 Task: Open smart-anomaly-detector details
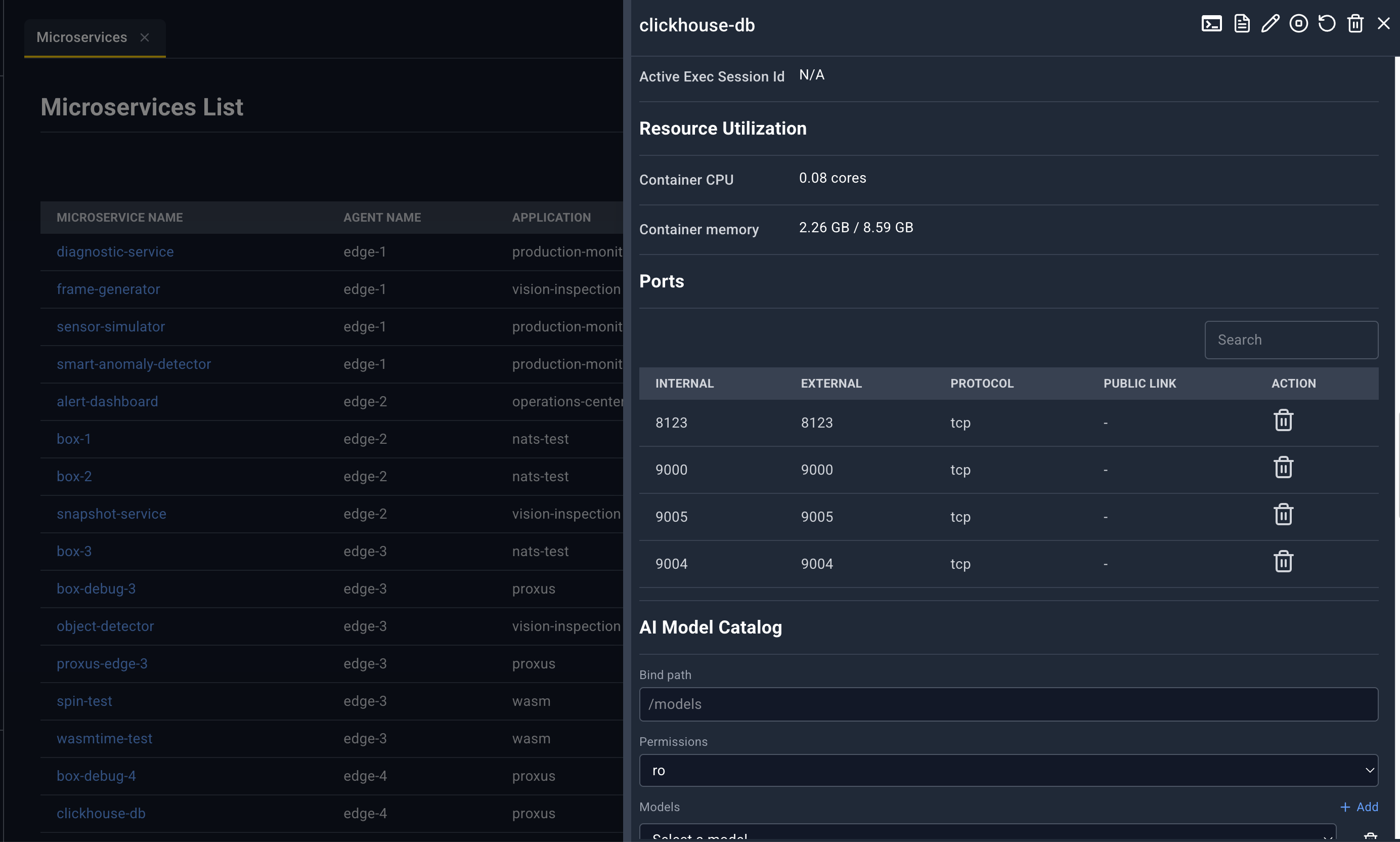coord(134,364)
